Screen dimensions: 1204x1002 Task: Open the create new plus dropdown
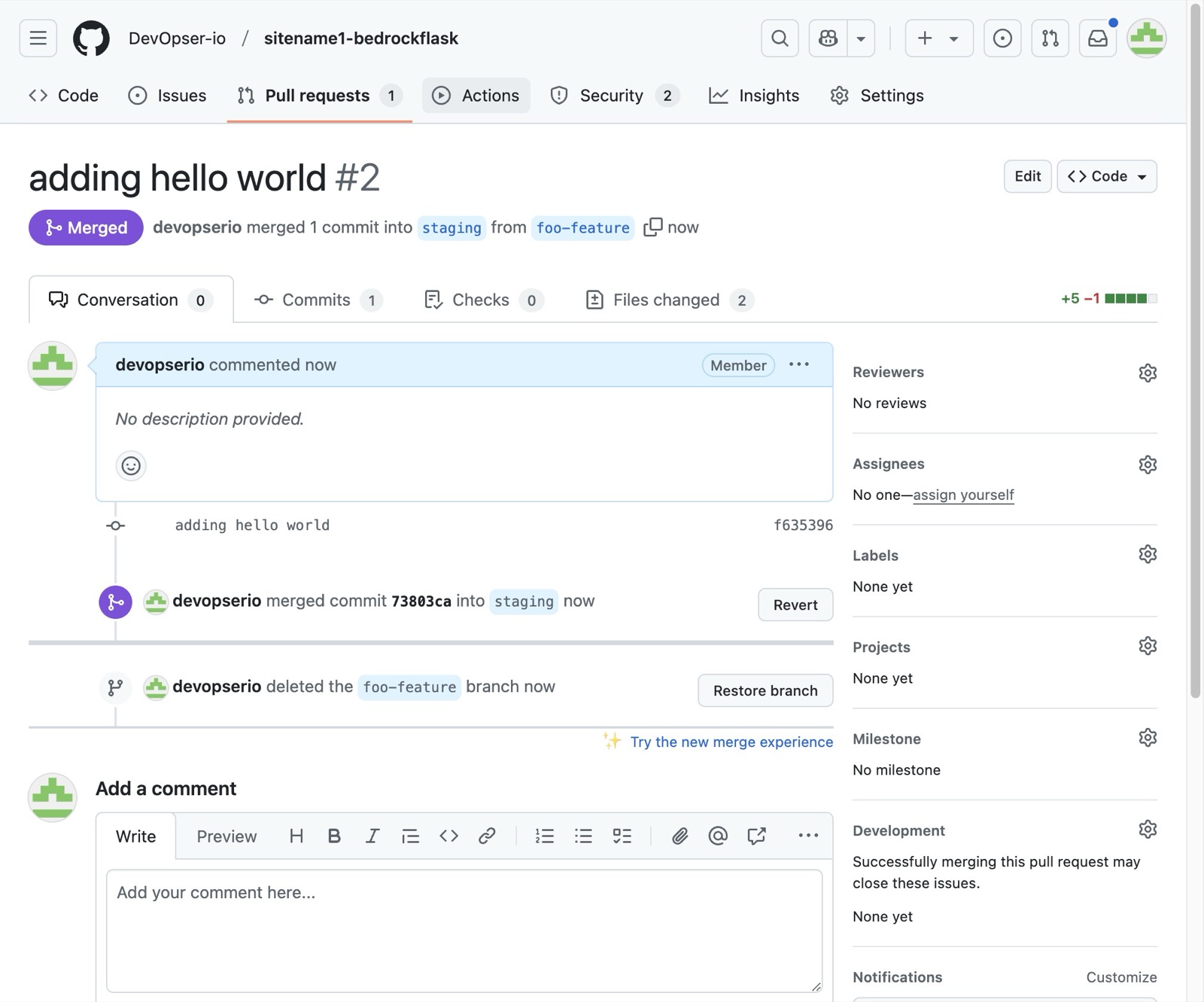[x=938, y=38]
